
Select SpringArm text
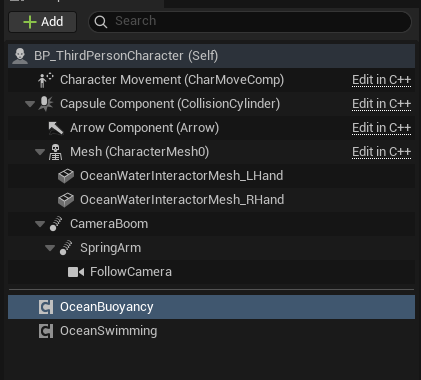[x=110, y=248]
